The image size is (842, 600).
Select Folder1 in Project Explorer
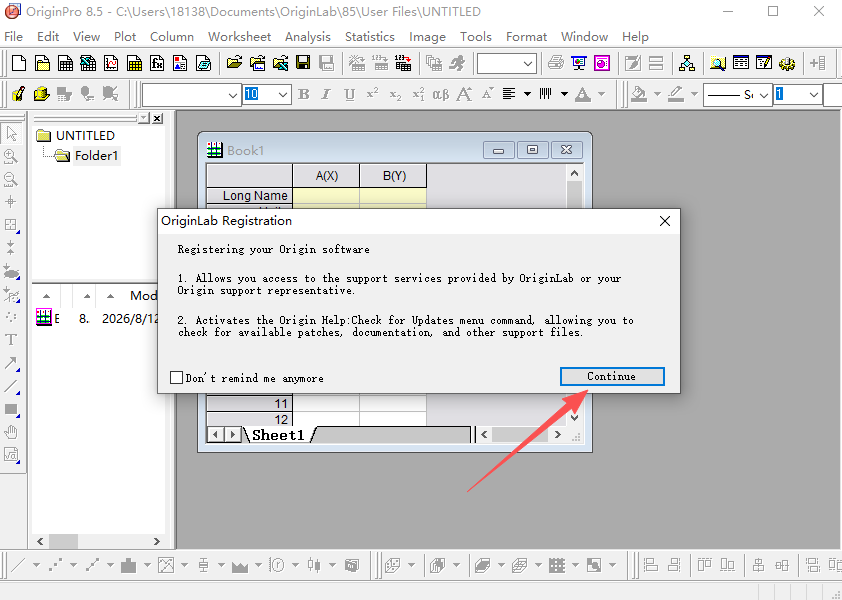(x=96, y=156)
